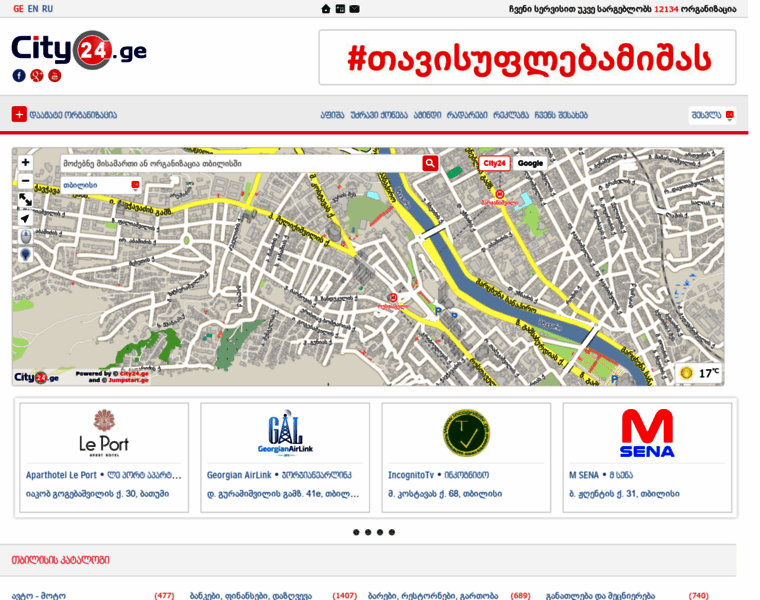Open the ავტო - მოტო category

tap(39, 595)
